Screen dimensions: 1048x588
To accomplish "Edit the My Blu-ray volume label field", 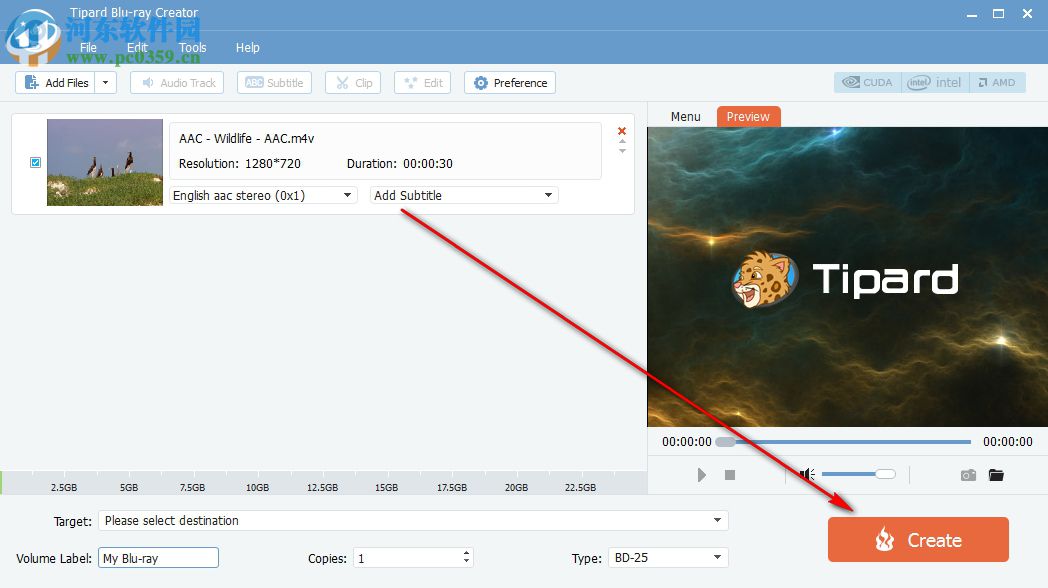I will pyautogui.click(x=157, y=557).
